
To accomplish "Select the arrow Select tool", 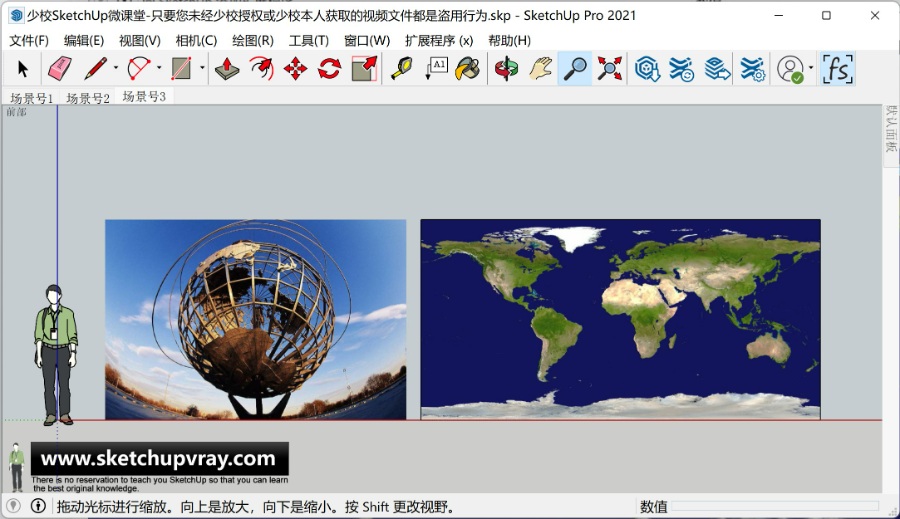I will 22,69.
